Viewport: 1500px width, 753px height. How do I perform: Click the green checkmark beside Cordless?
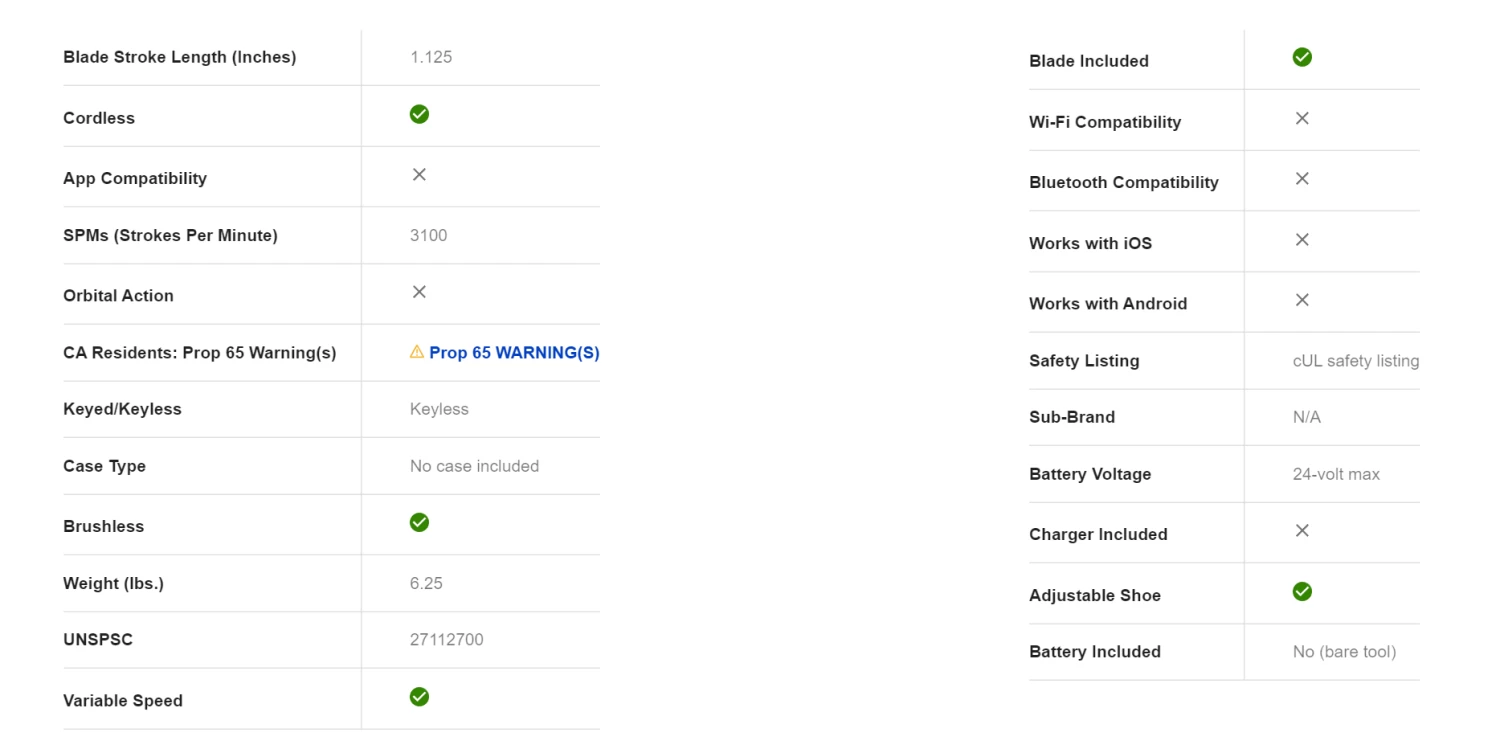419,114
